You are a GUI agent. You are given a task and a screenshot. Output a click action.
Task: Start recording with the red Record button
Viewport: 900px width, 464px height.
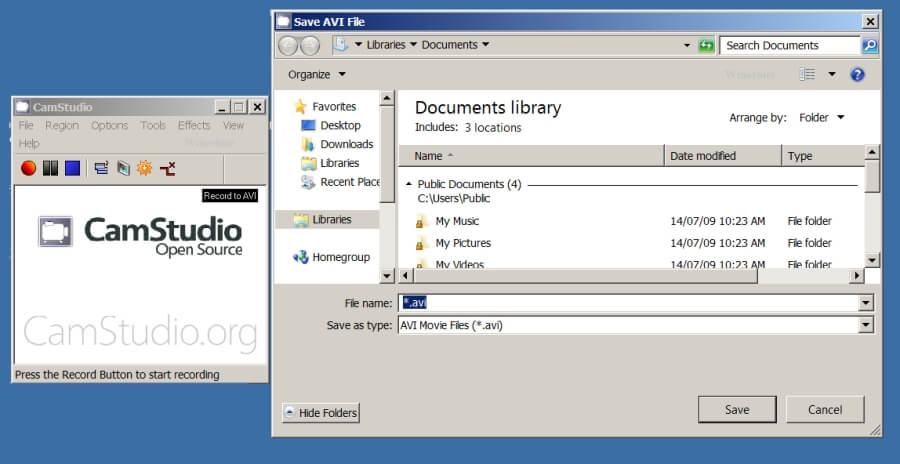(28, 168)
